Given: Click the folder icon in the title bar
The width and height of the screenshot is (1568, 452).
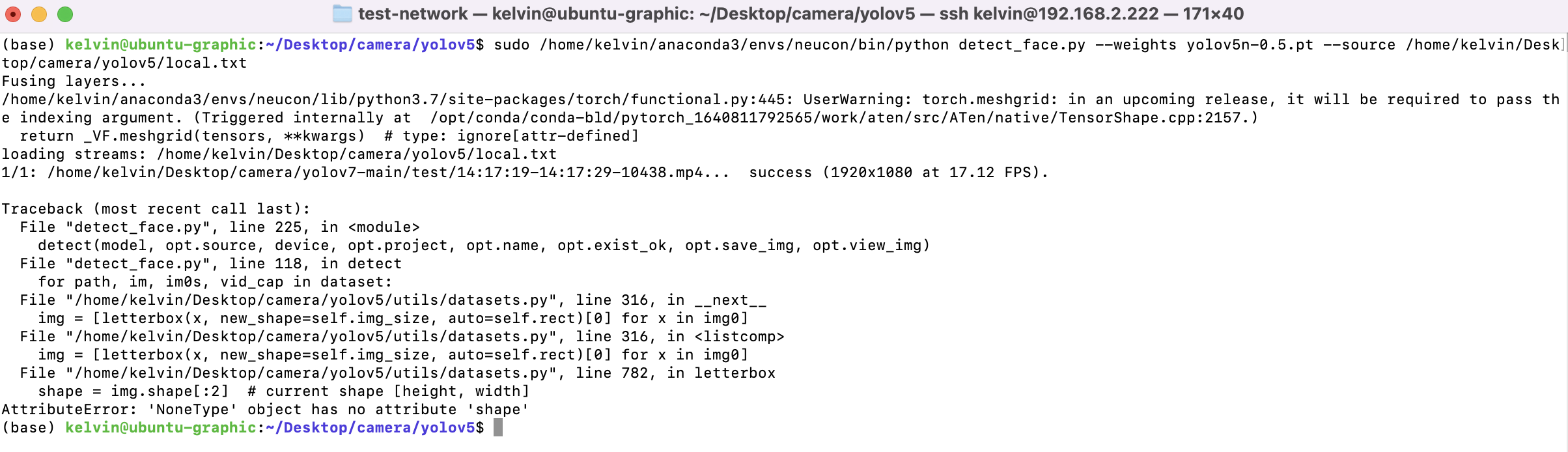Looking at the screenshot, I should click(341, 12).
